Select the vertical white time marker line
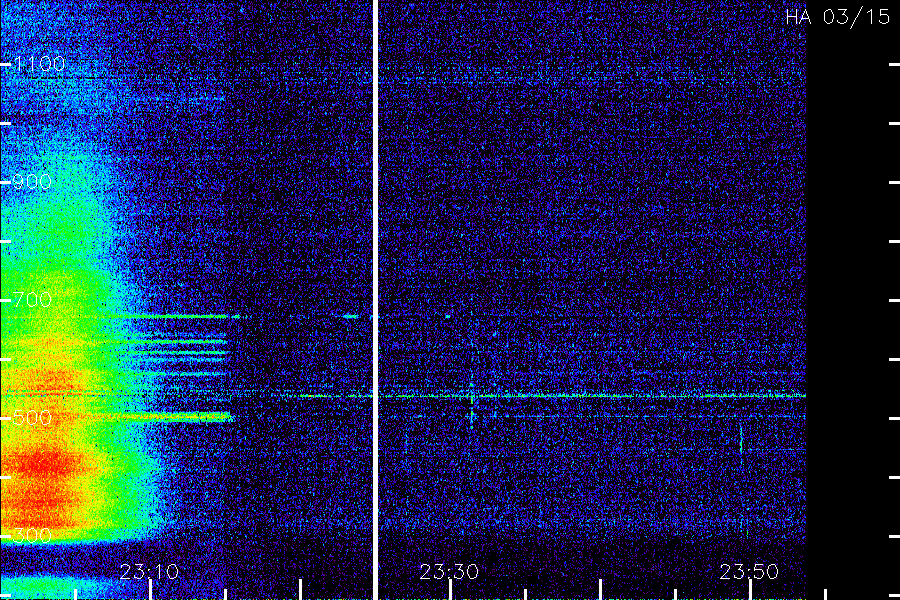This screenshot has width=900, height=600. pos(375,300)
